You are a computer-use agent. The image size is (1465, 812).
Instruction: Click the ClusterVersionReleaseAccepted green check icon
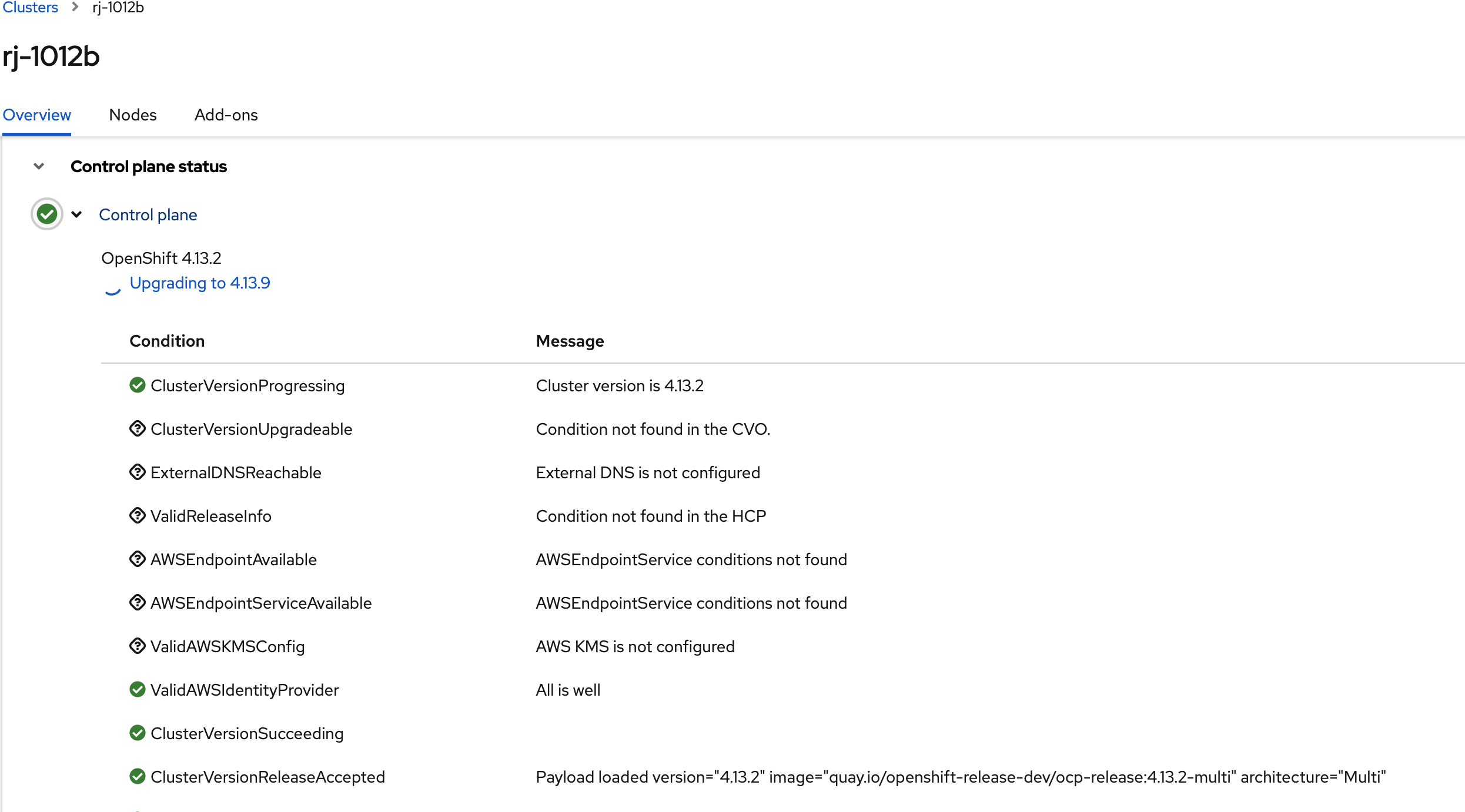pos(138,777)
